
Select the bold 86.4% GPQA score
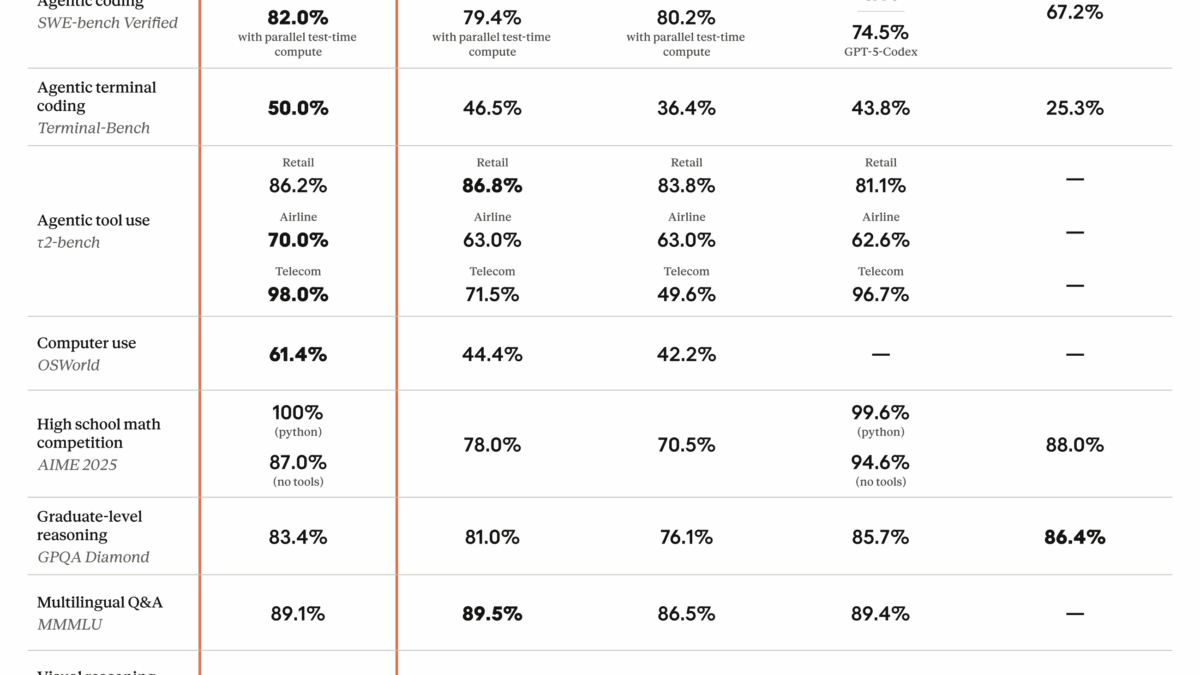1074,537
